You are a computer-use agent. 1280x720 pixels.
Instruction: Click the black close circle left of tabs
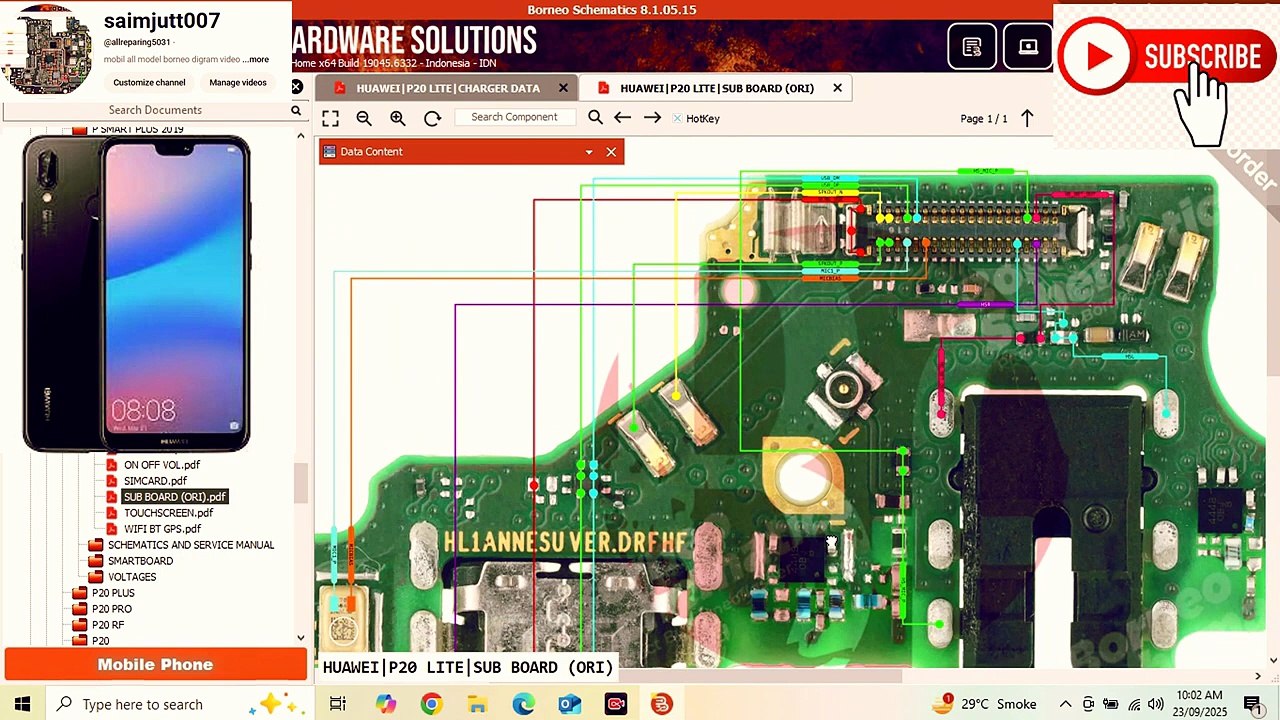click(297, 87)
